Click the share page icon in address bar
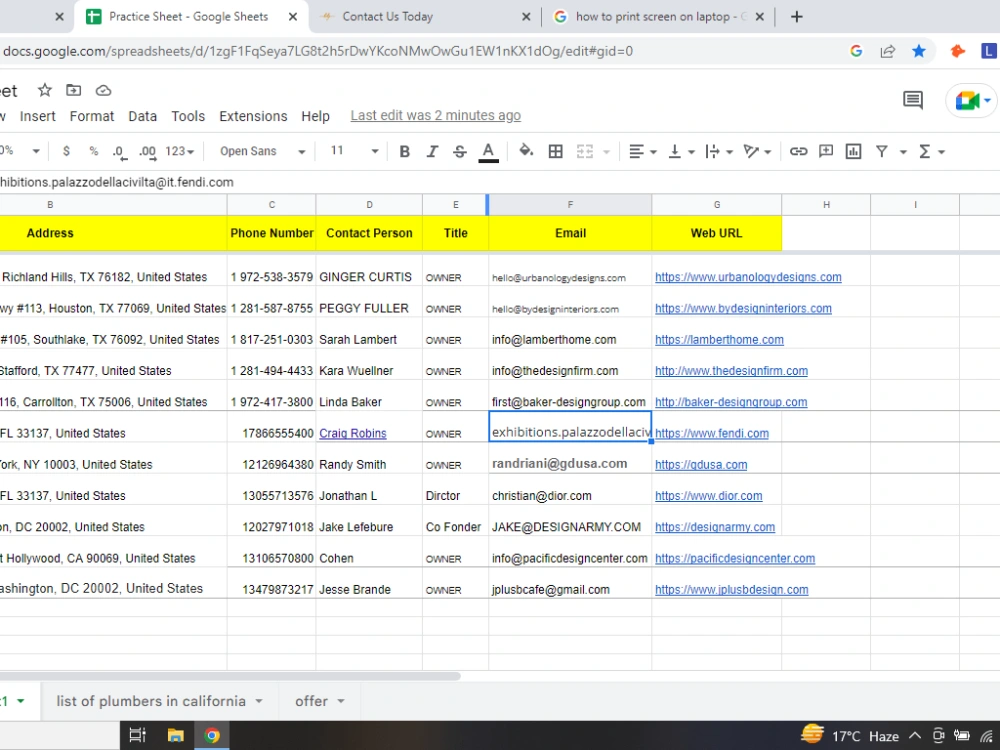The image size is (1000, 750). point(887,51)
